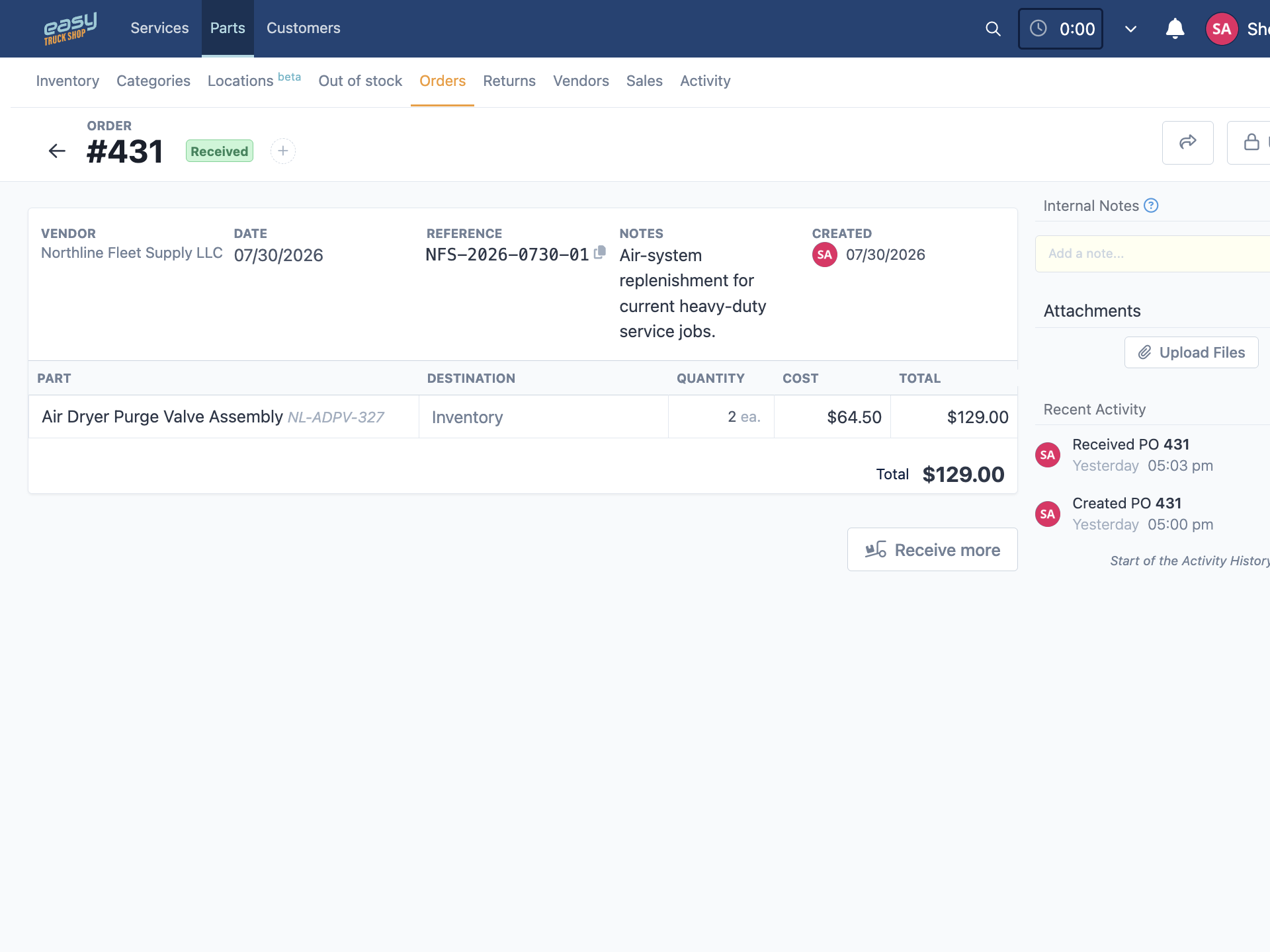Open Created PO 431 activity entry
This screenshot has width=1270, height=952.
pyautogui.click(x=1127, y=503)
